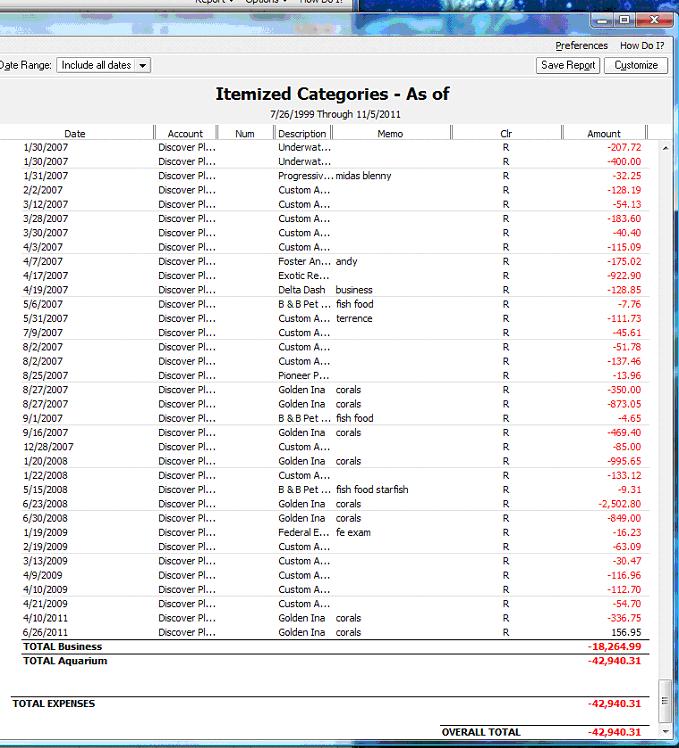Click the TOTAL Business amount -18,264.99
This screenshot has width=679, height=748.
[615, 647]
